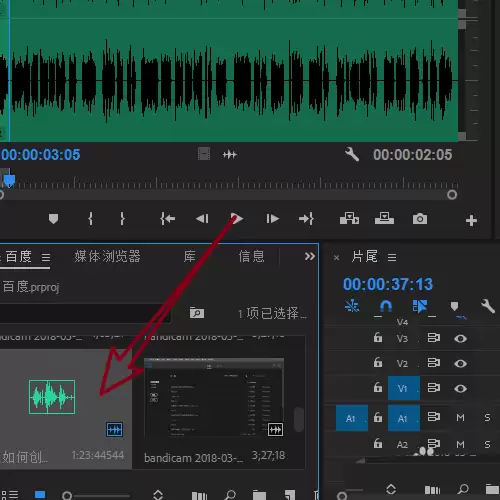Click Drag Video Only filmstrip icon
The width and height of the screenshot is (500, 500).
pos(204,154)
